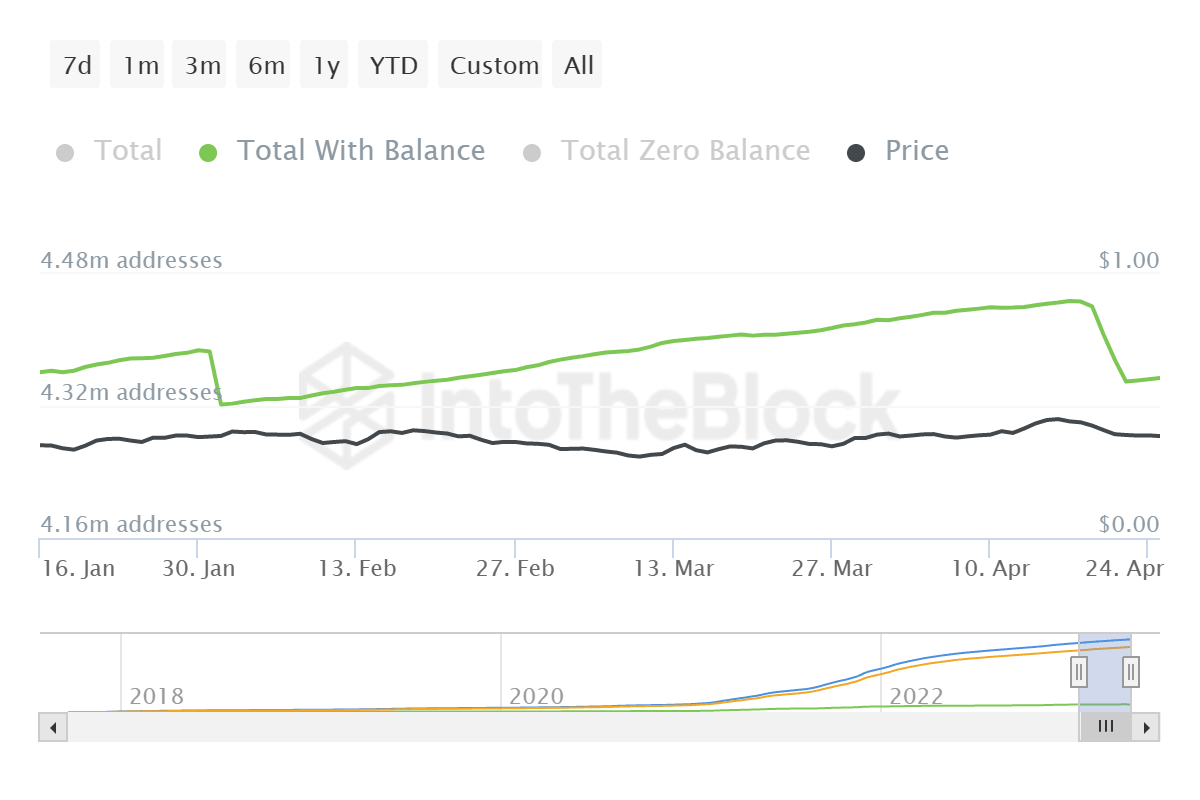Click the right navigator scroll arrow
1200x800 pixels.
(1148, 727)
